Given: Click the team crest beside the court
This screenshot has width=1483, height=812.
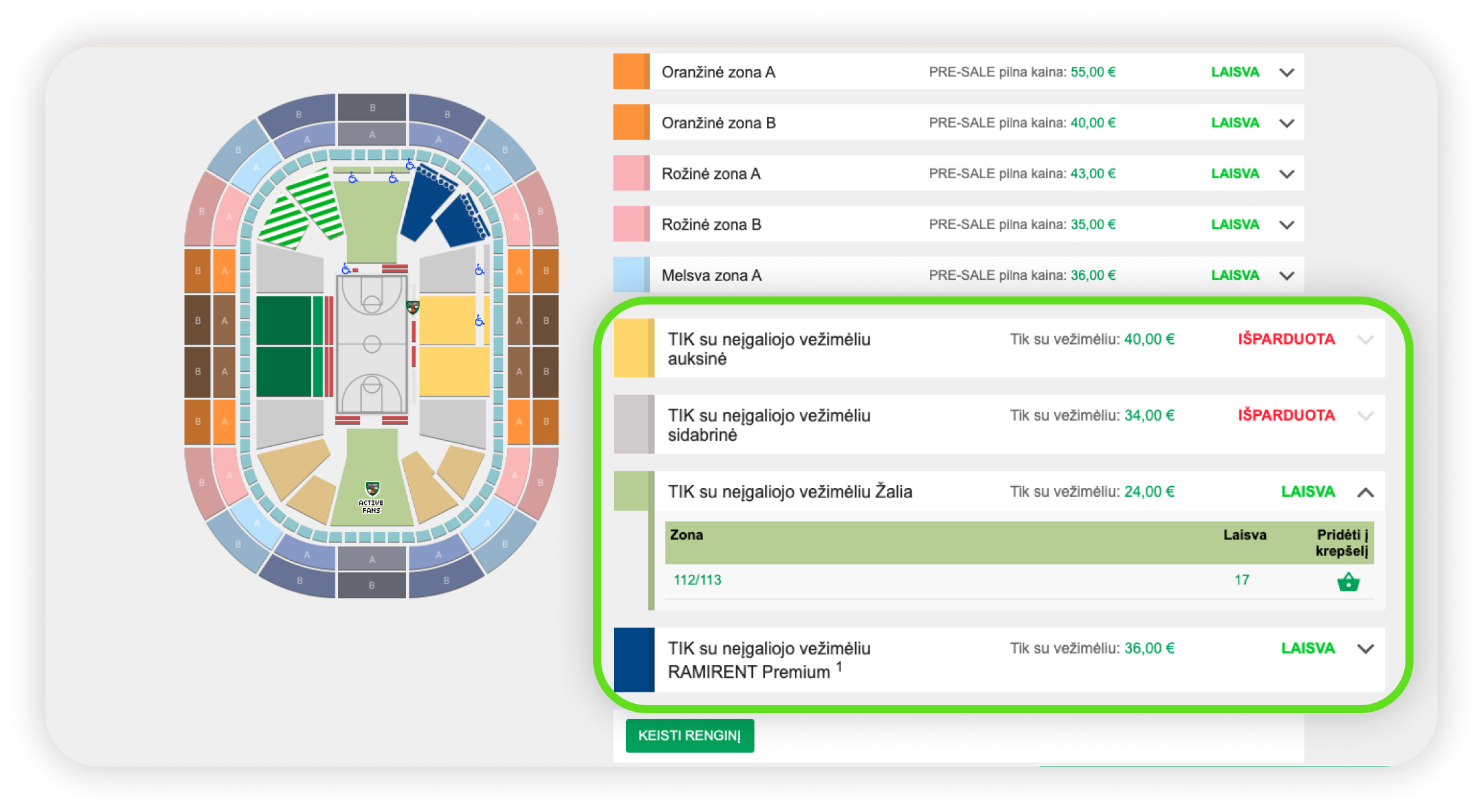Looking at the screenshot, I should (413, 307).
